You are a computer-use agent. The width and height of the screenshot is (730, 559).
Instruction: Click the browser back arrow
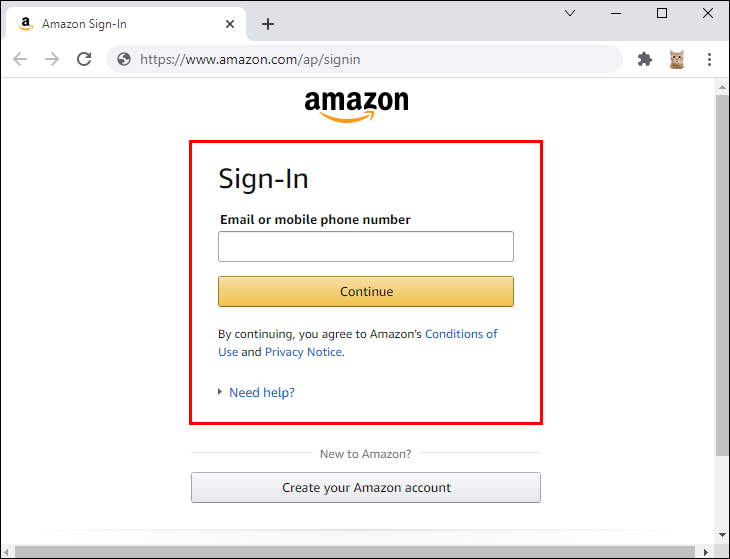(20, 59)
